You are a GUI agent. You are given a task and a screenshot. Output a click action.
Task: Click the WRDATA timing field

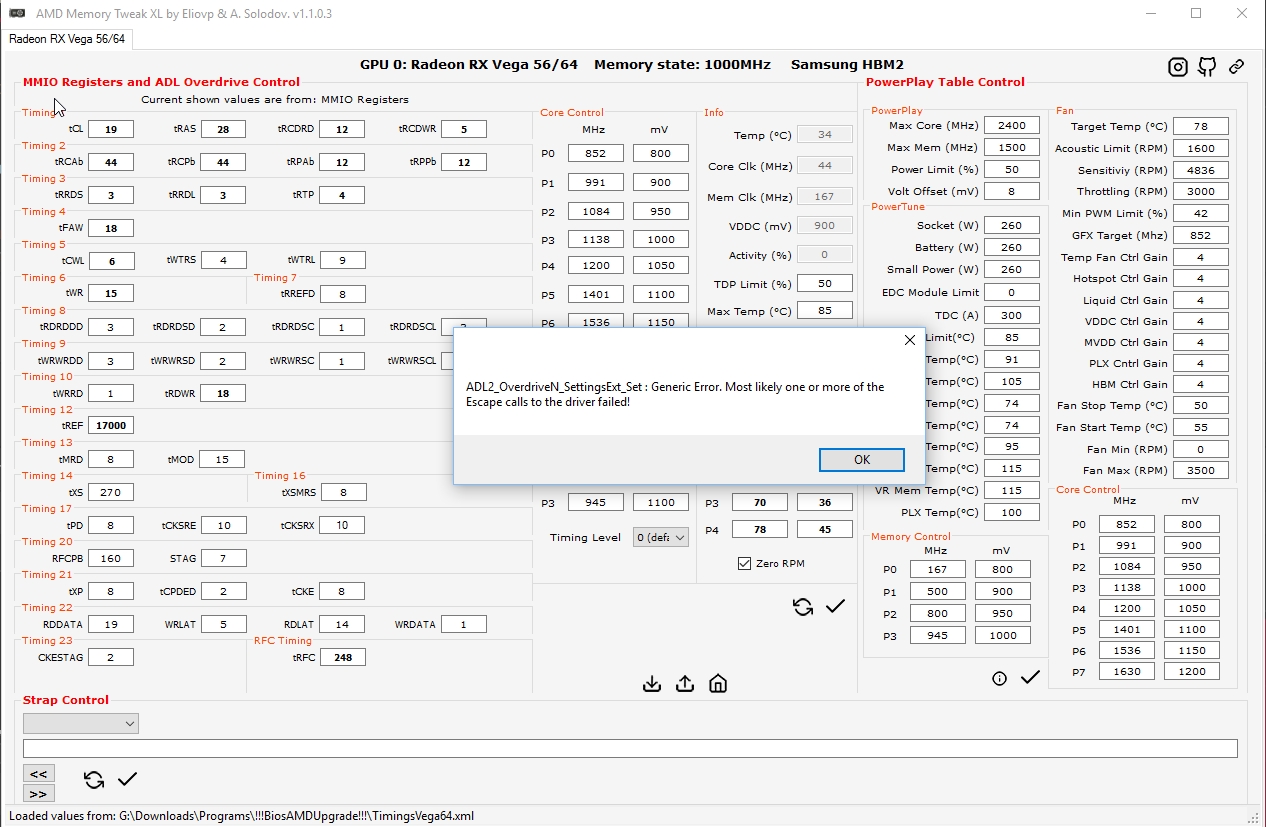[x=463, y=624]
